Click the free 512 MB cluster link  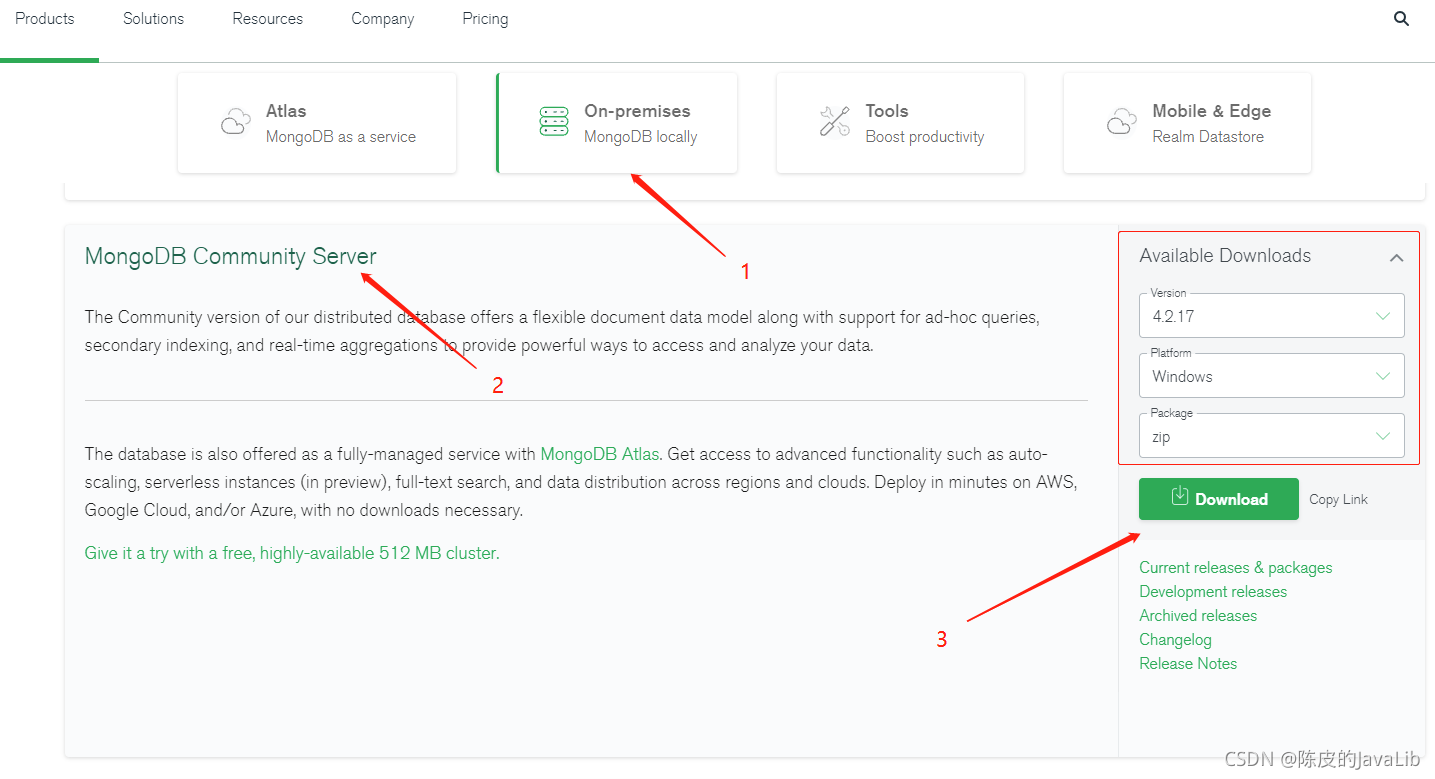[291, 553]
